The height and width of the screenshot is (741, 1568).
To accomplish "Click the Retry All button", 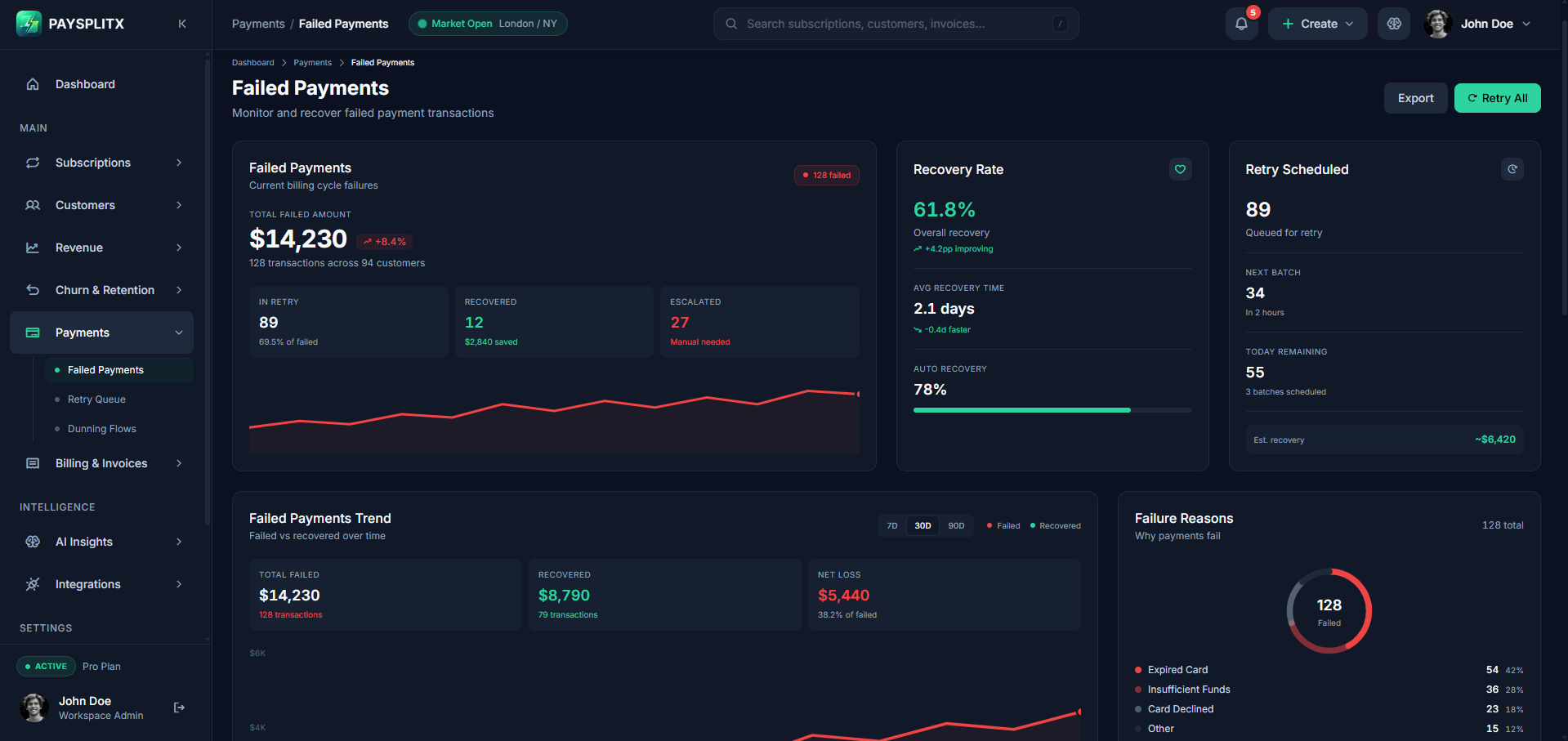I will pos(1497,98).
